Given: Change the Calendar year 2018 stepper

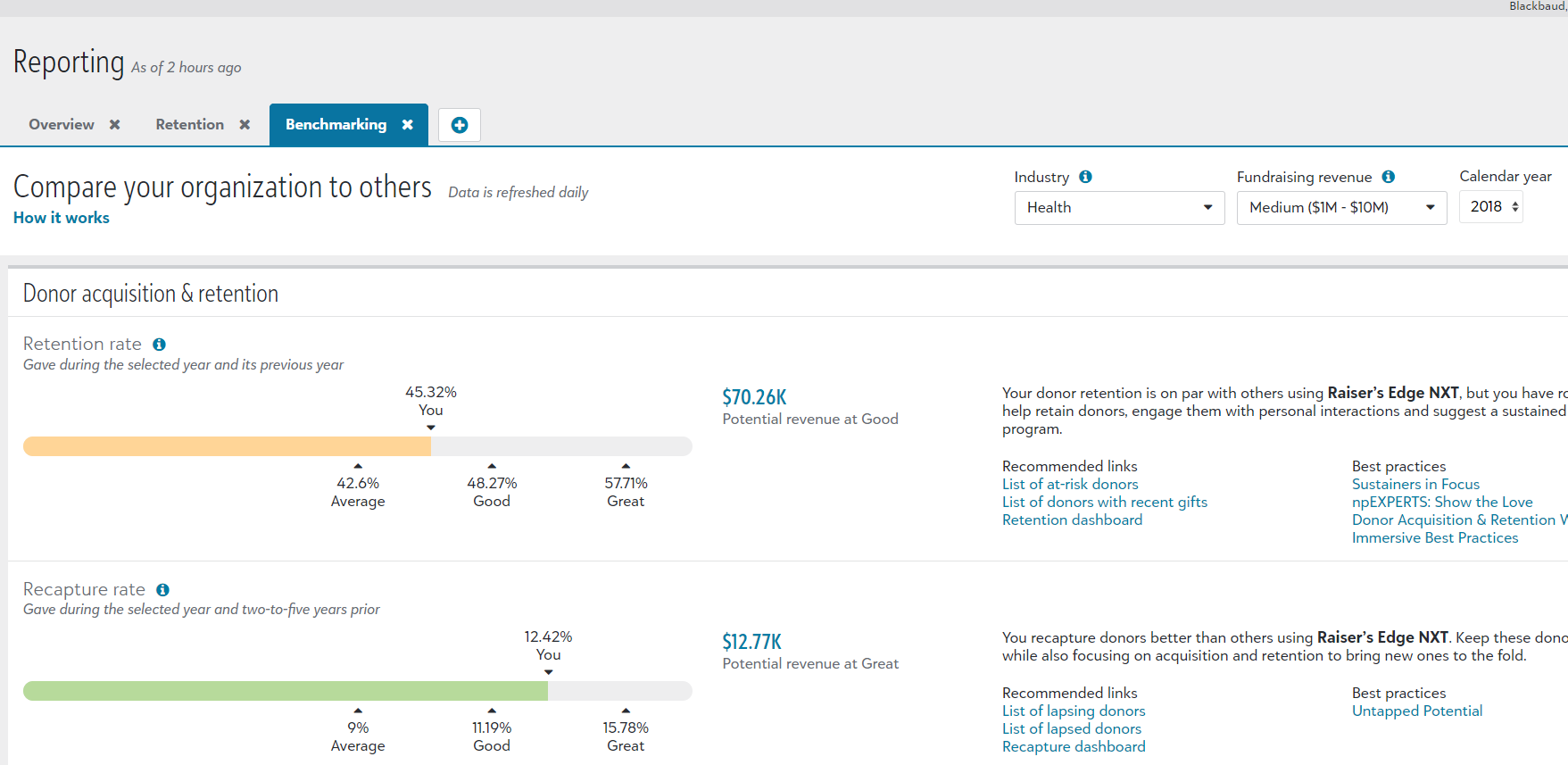Looking at the screenshot, I should (x=1514, y=207).
